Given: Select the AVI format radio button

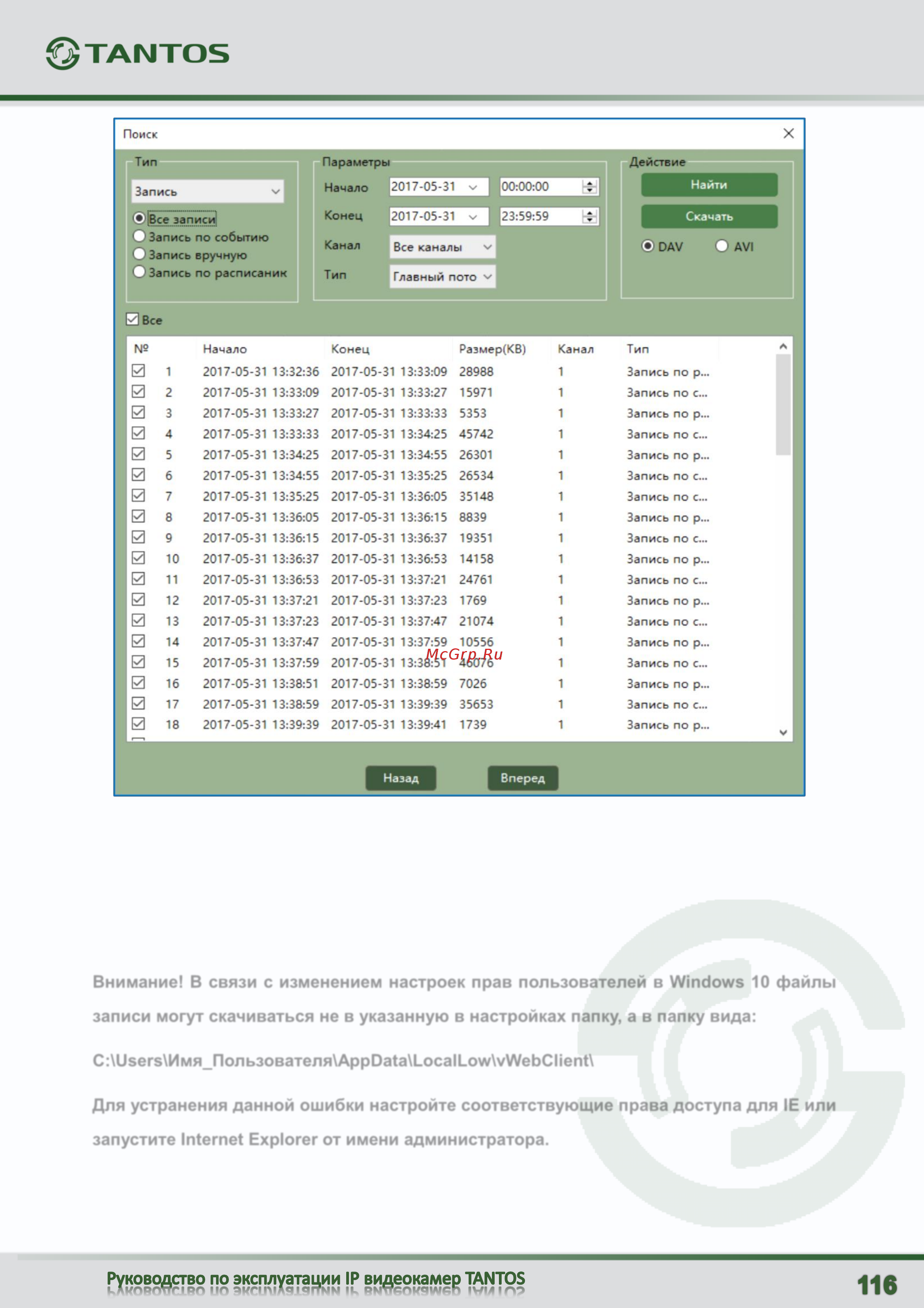Looking at the screenshot, I should (x=721, y=246).
